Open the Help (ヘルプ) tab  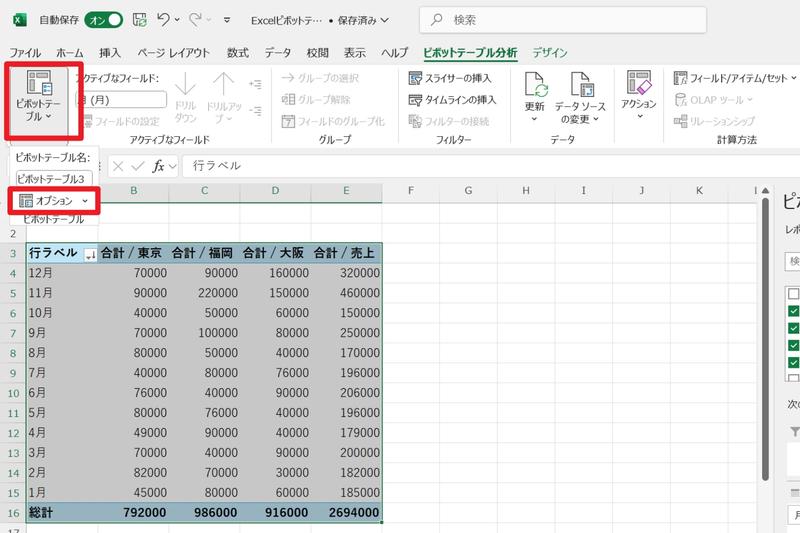click(x=394, y=53)
